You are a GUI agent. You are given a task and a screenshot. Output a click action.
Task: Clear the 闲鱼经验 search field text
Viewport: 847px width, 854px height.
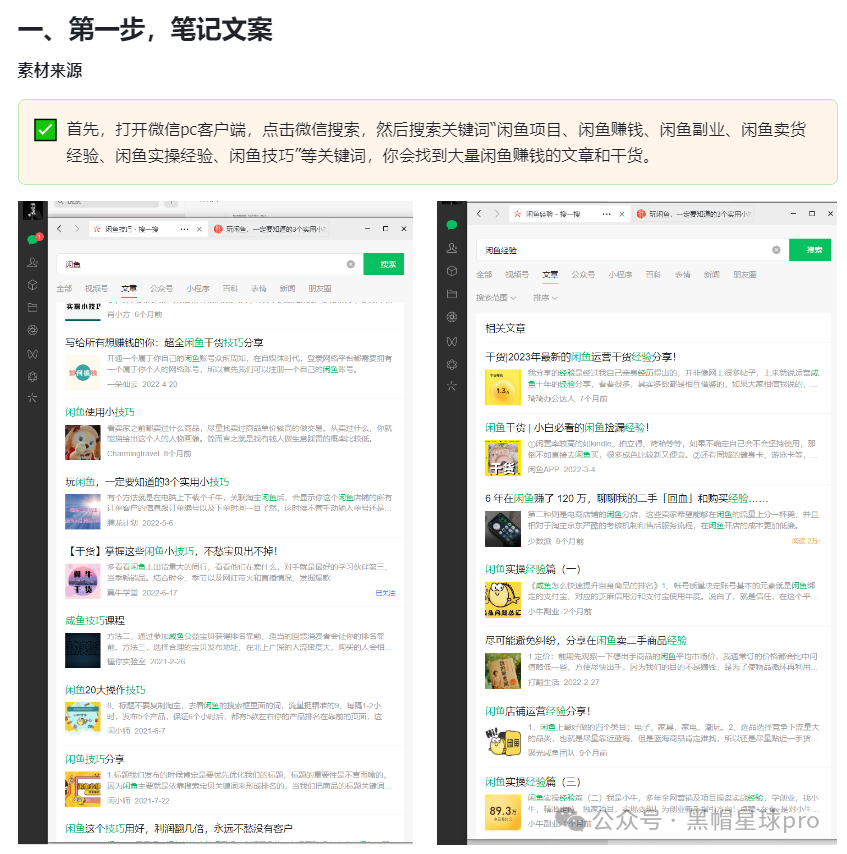click(x=776, y=250)
